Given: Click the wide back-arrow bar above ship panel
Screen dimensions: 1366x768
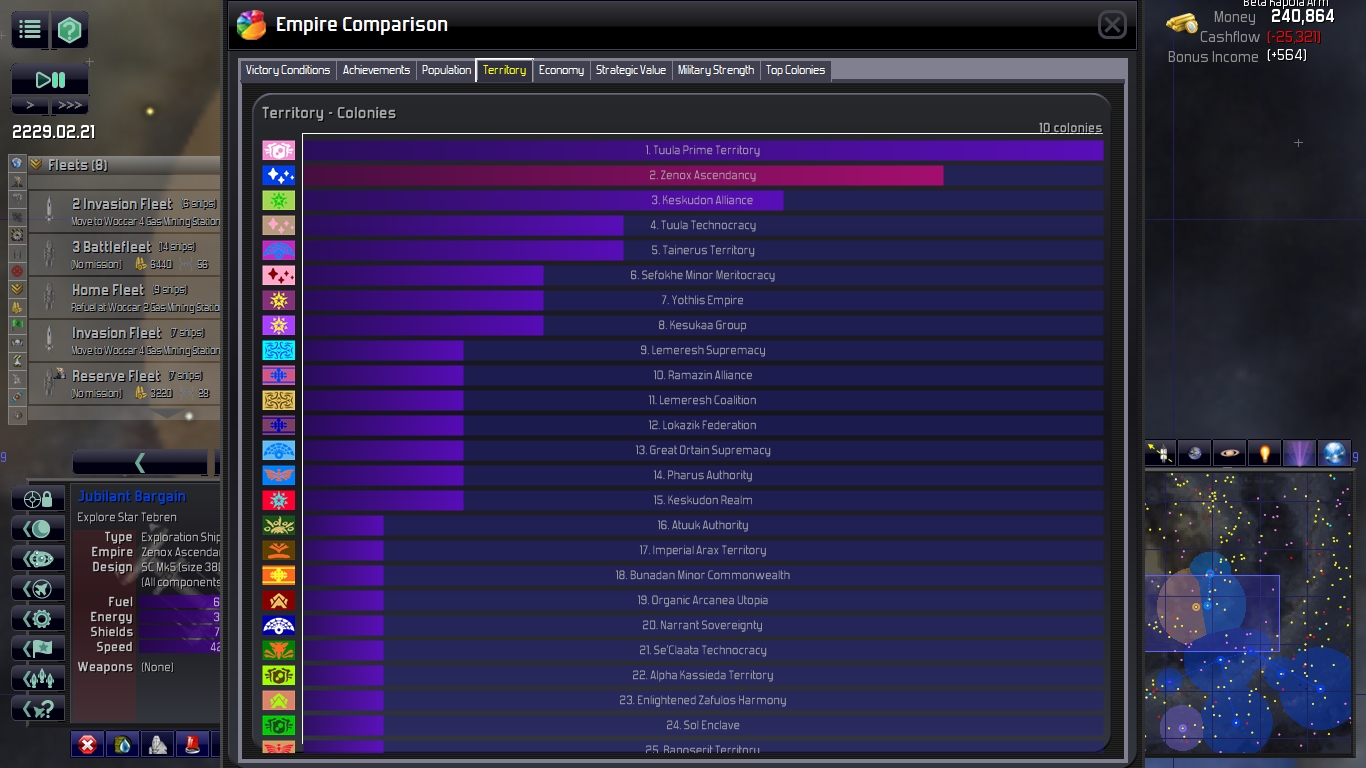Looking at the screenshot, I should pyautogui.click(x=140, y=462).
